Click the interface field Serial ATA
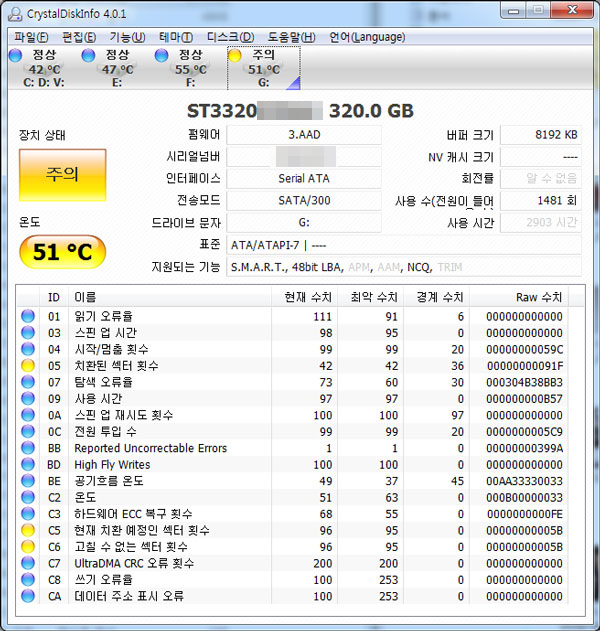 (304, 178)
